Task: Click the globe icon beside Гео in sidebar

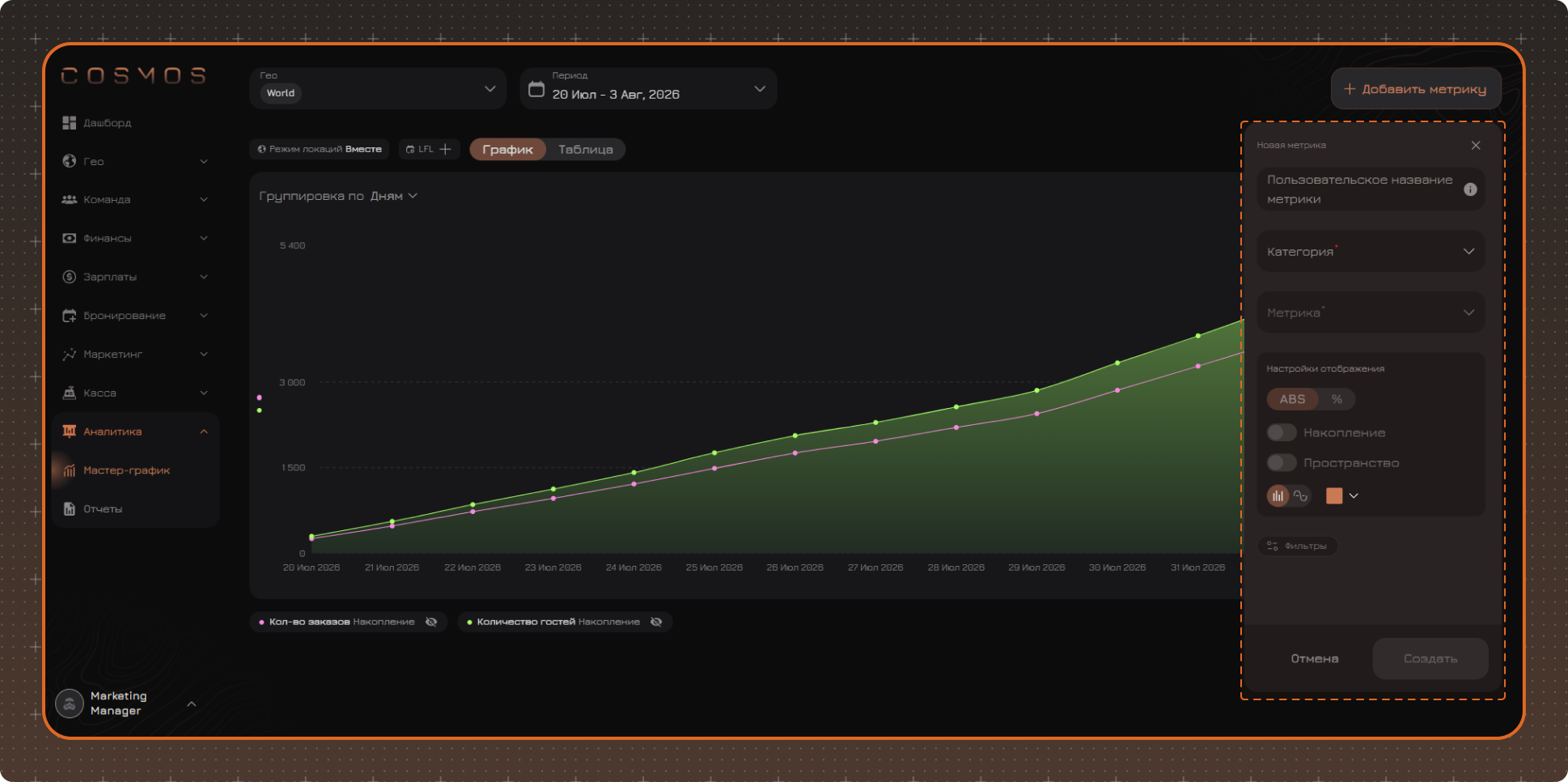Action: point(70,161)
